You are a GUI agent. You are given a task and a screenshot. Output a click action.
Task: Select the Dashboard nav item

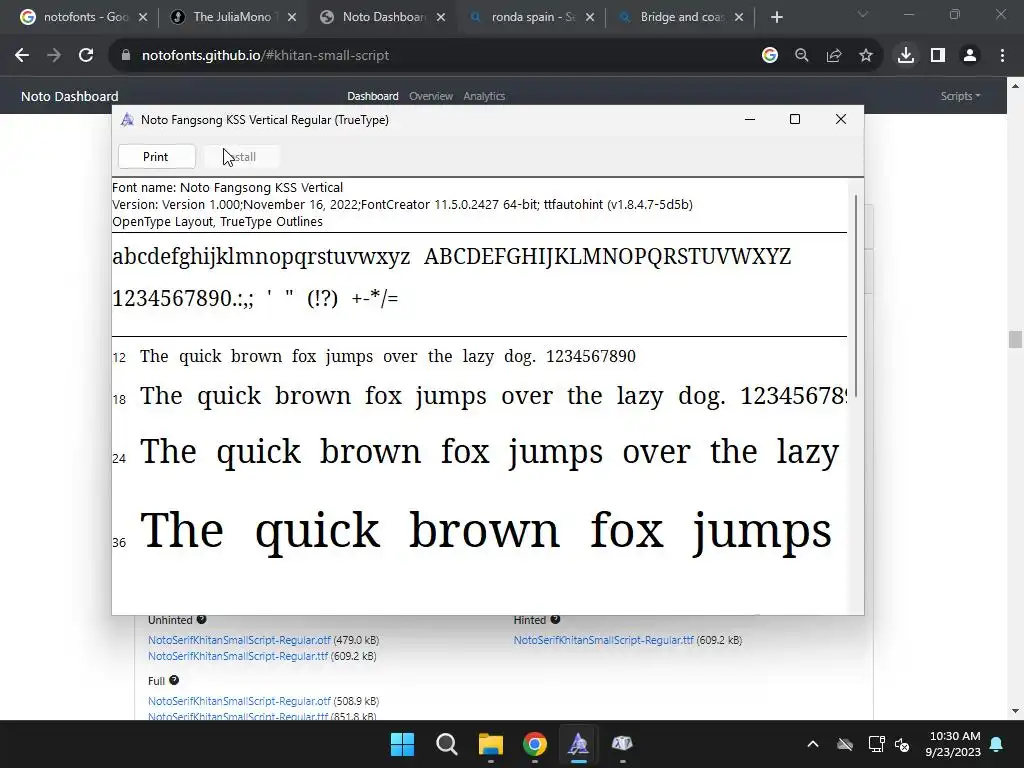click(x=373, y=96)
